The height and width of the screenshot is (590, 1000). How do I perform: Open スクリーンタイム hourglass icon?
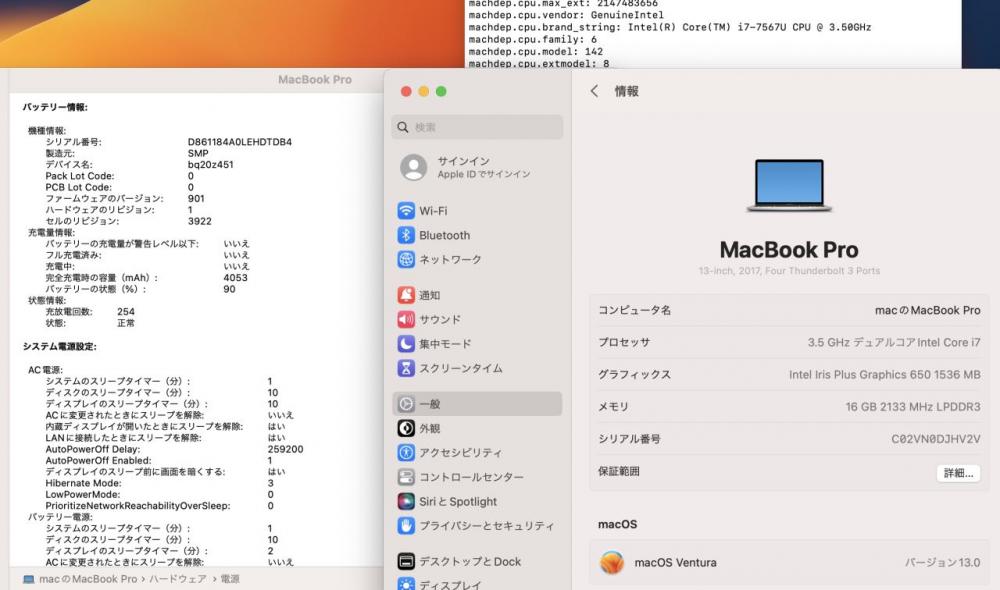406,368
